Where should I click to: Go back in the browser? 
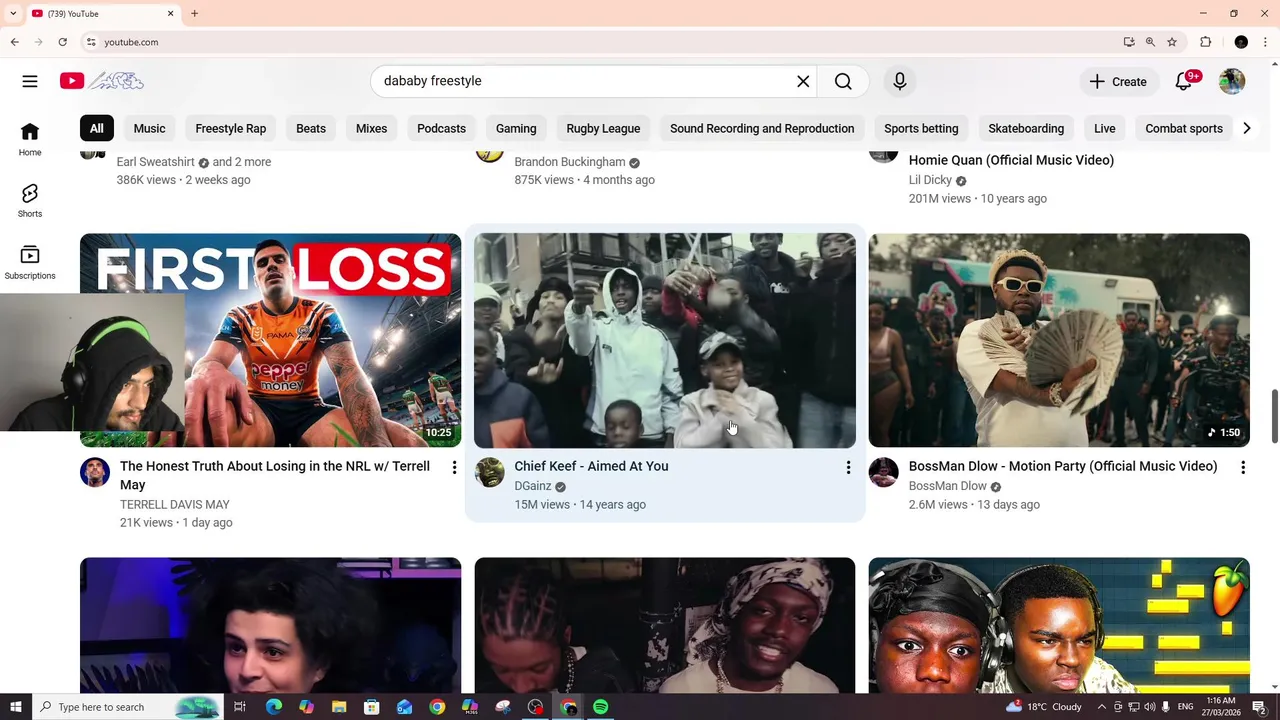tap(14, 42)
